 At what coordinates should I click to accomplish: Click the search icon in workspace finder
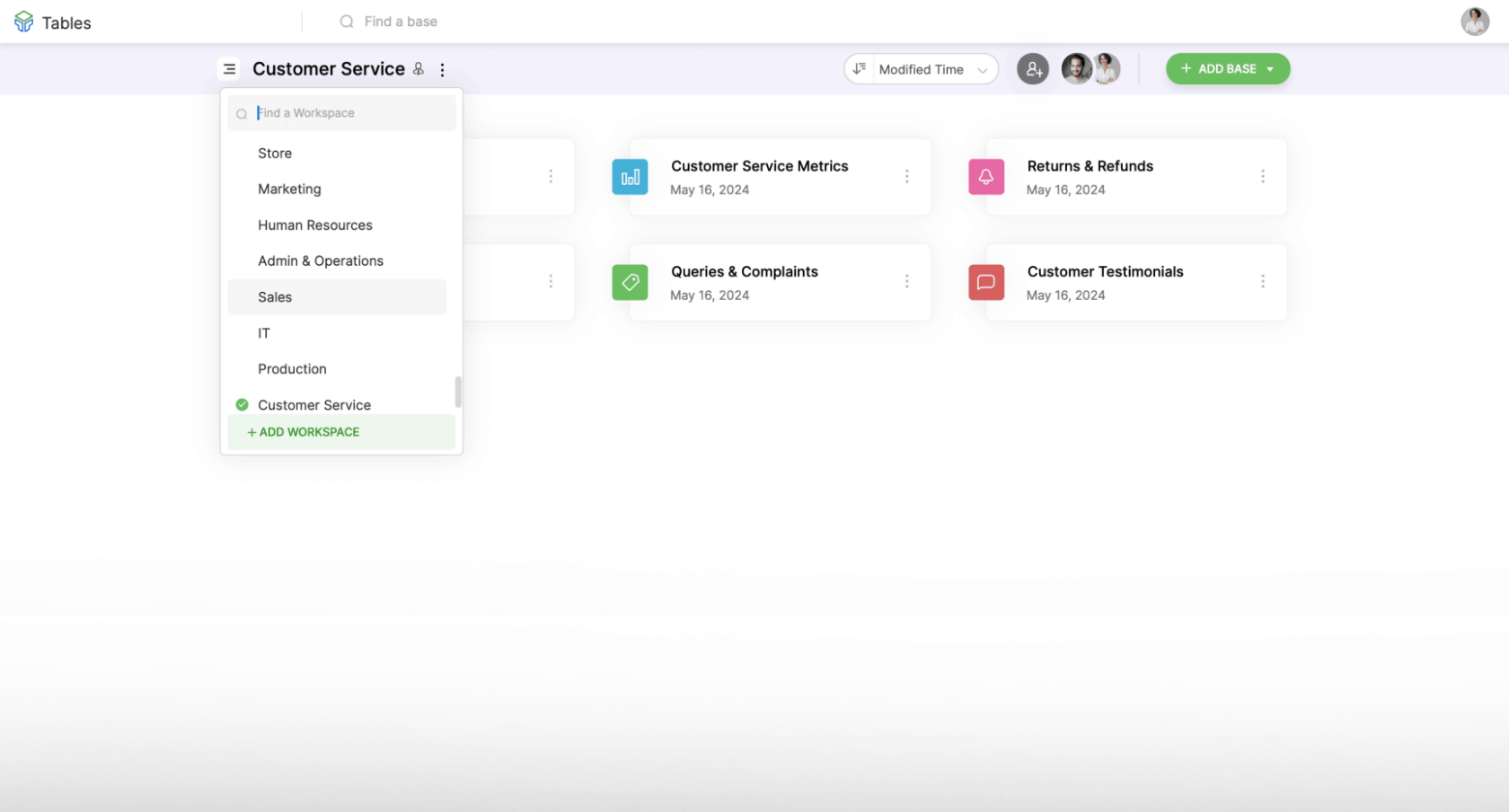(242, 114)
